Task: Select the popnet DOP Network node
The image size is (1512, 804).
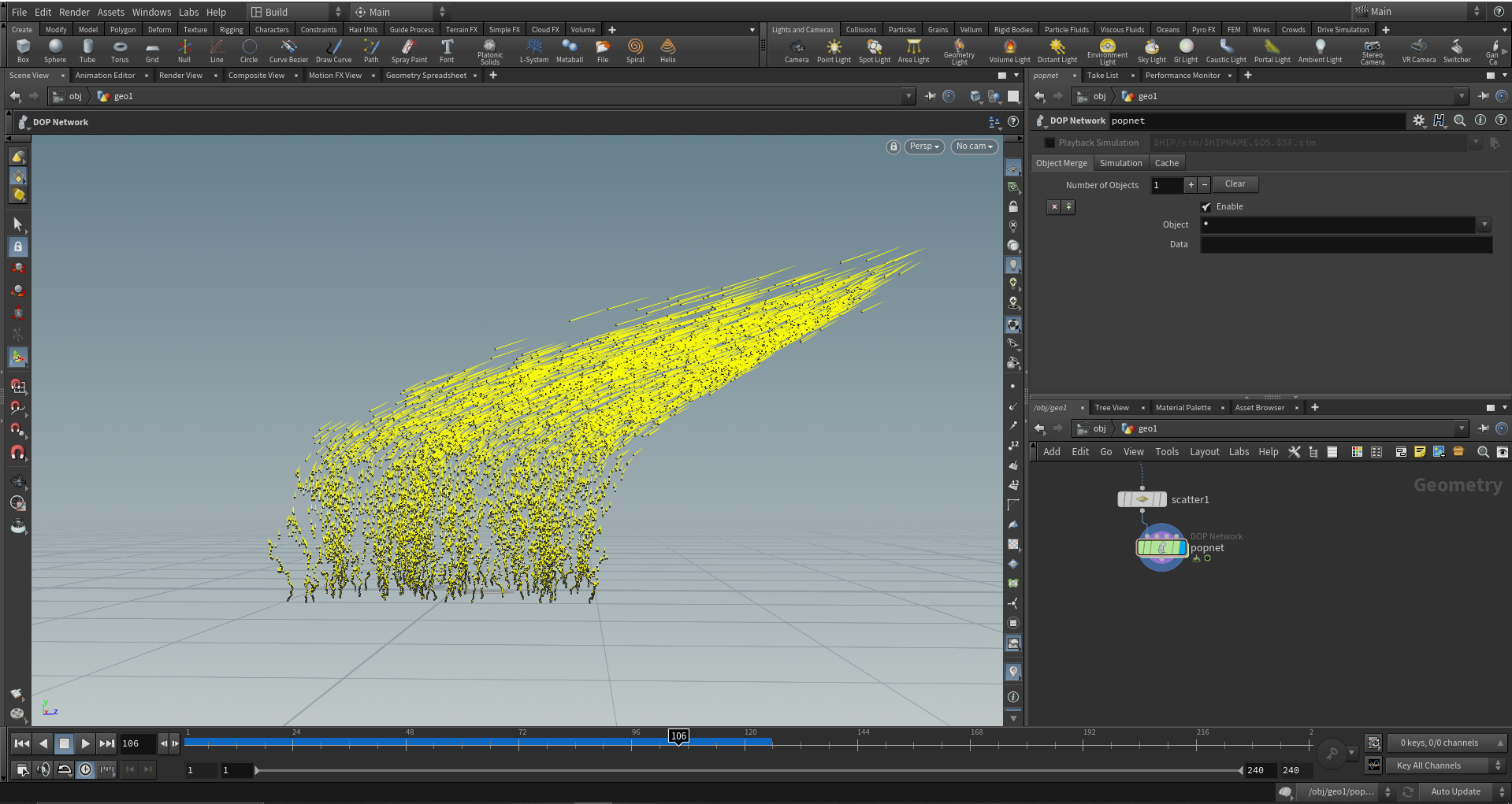Action: (1161, 546)
